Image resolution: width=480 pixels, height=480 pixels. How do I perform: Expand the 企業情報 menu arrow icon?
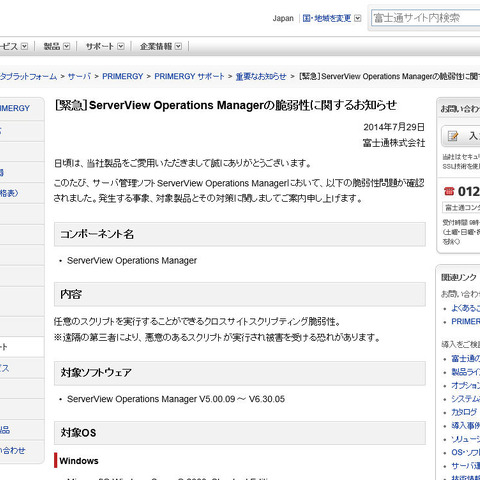[x=179, y=46]
